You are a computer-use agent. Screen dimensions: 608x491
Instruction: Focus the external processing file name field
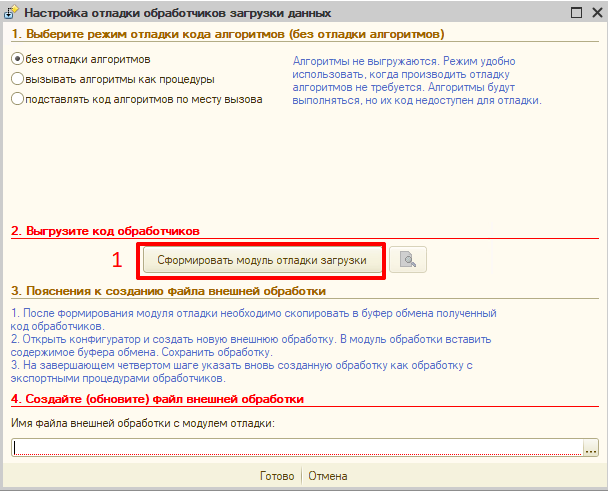(x=297, y=448)
